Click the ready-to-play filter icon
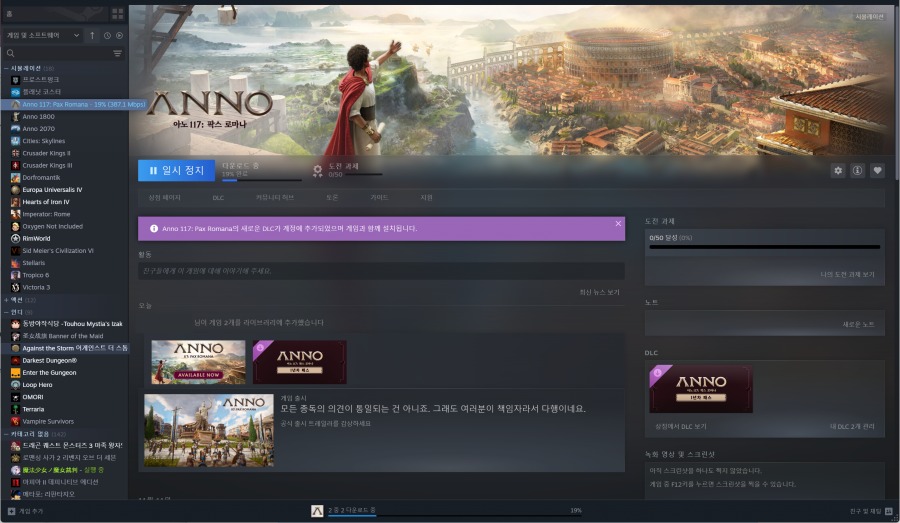This screenshot has height=523, width=900. point(119,35)
